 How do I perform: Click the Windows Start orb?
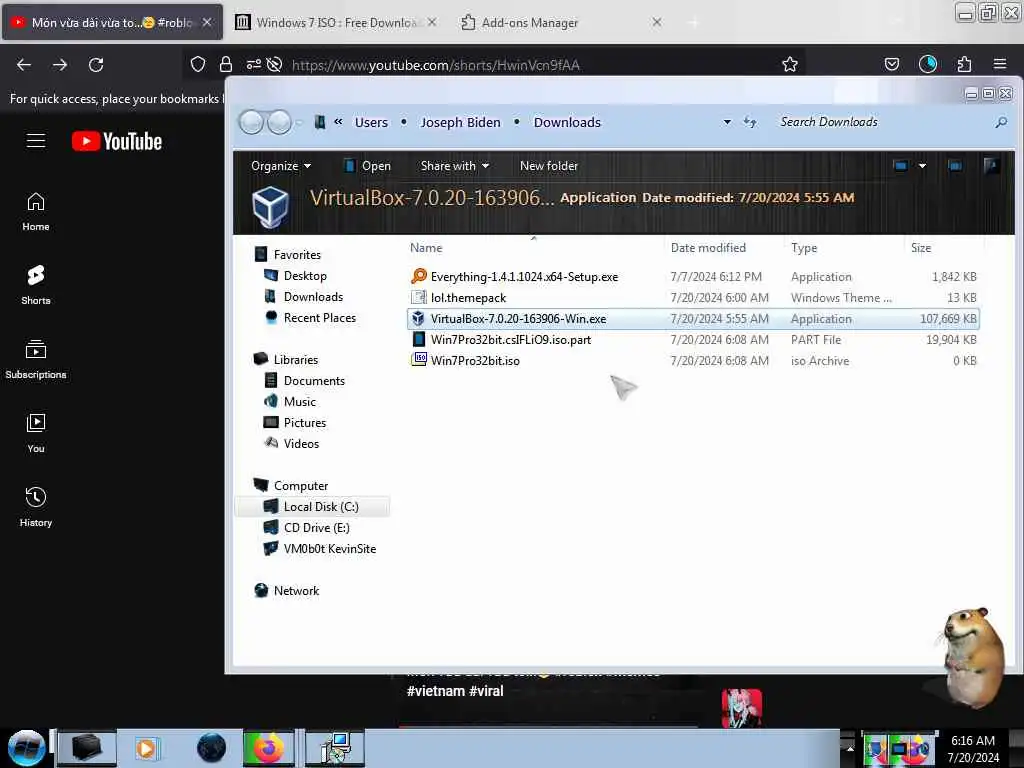(x=26, y=748)
